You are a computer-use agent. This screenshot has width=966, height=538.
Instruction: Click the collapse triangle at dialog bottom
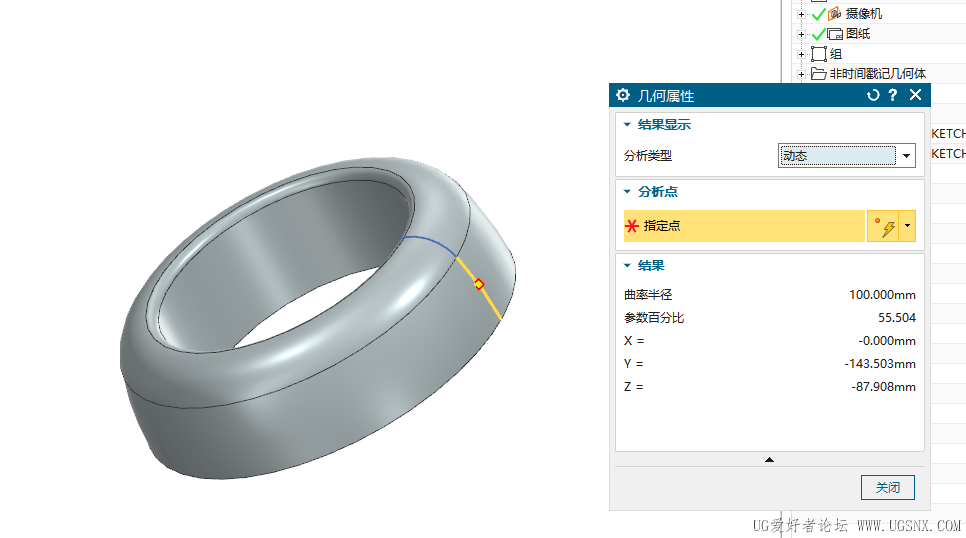point(769,460)
